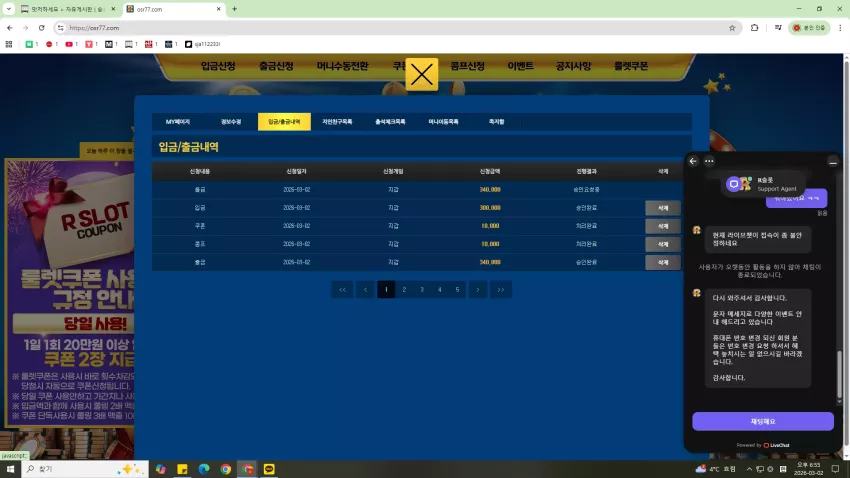This screenshot has height=478, width=850.
Task: Select the 출금신청 menu item
Action: tap(276, 66)
